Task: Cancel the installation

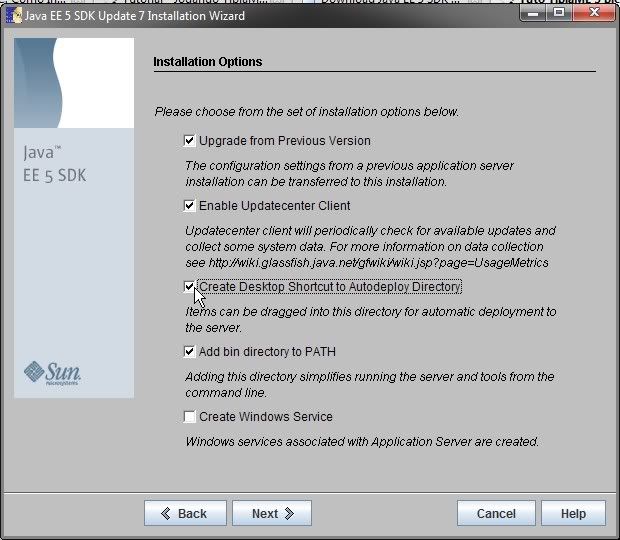Action: click(496, 513)
